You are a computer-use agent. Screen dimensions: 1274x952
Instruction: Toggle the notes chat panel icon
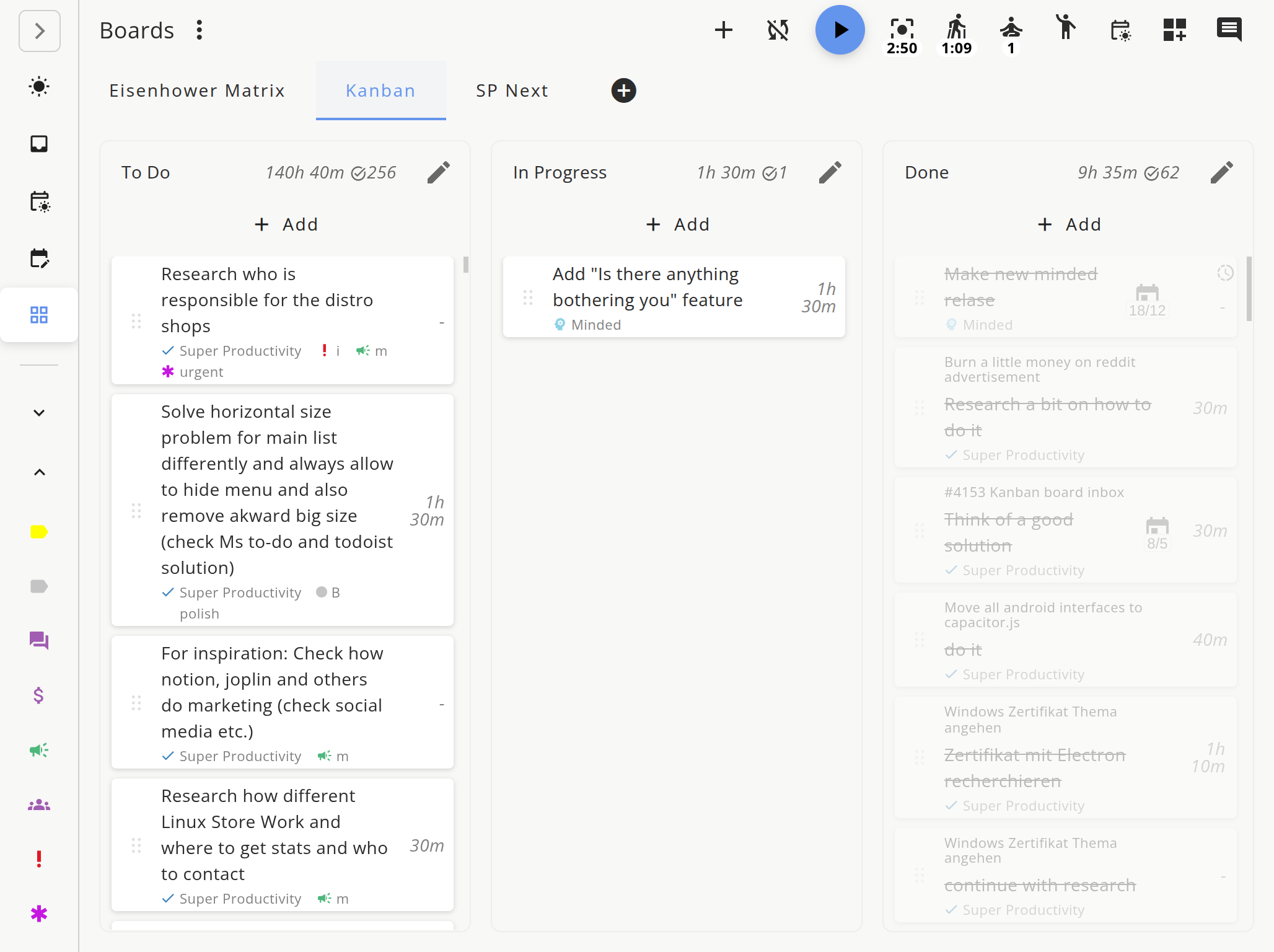pyautogui.click(x=1229, y=30)
